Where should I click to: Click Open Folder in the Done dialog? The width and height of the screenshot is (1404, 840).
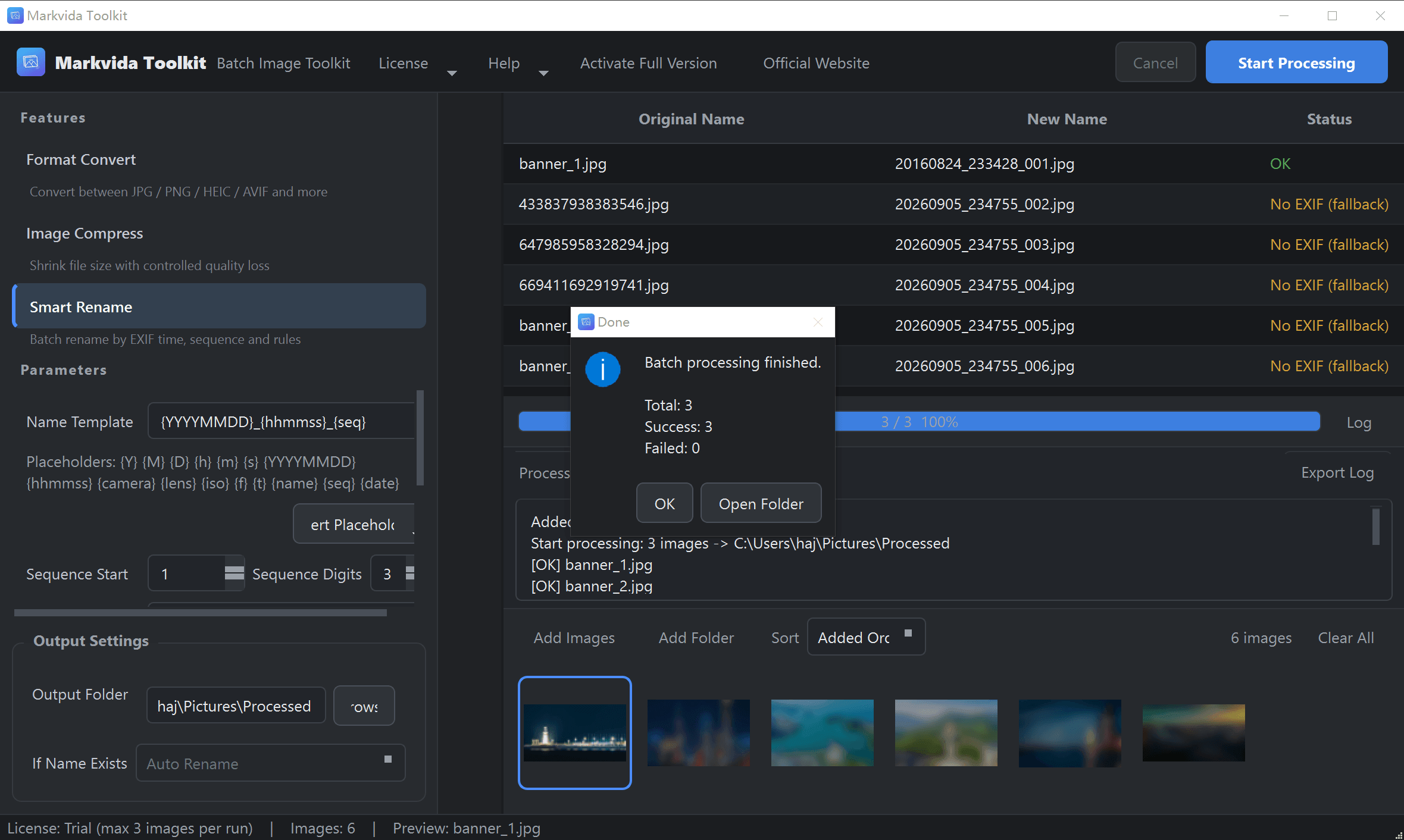(761, 503)
